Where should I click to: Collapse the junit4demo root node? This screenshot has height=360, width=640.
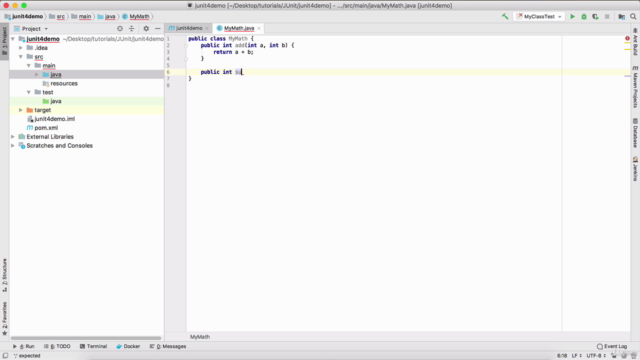click(13, 39)
